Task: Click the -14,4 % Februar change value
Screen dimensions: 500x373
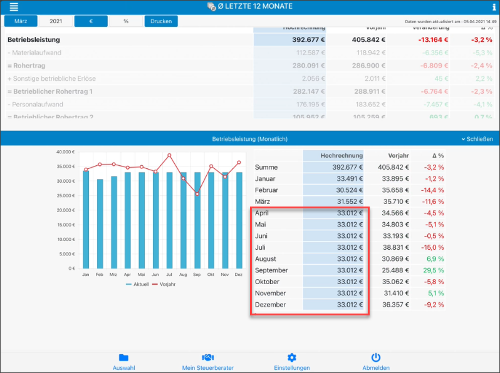Action: [x=432, y=190]
